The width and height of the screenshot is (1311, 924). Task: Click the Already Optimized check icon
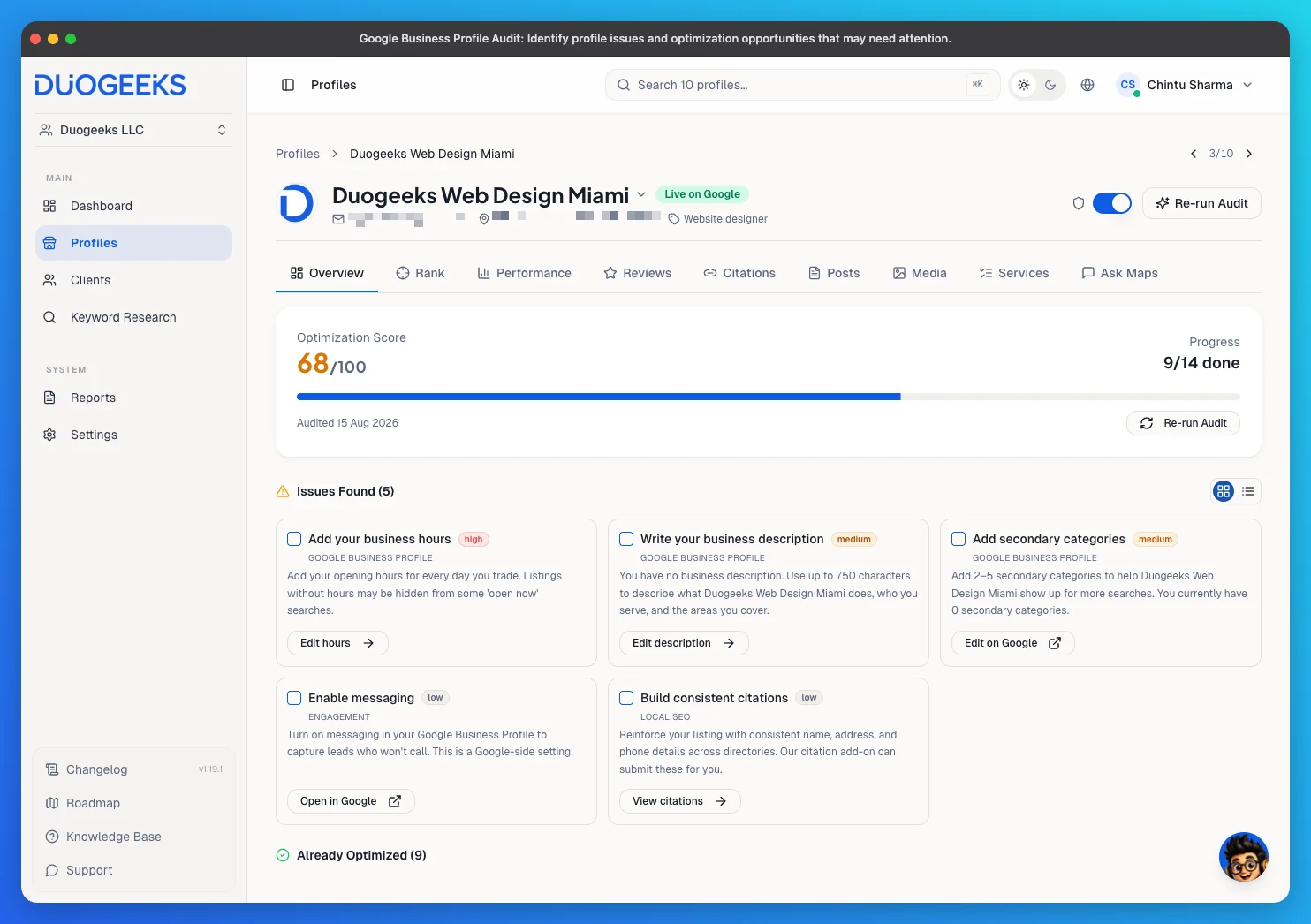click(x=283, y=855)
